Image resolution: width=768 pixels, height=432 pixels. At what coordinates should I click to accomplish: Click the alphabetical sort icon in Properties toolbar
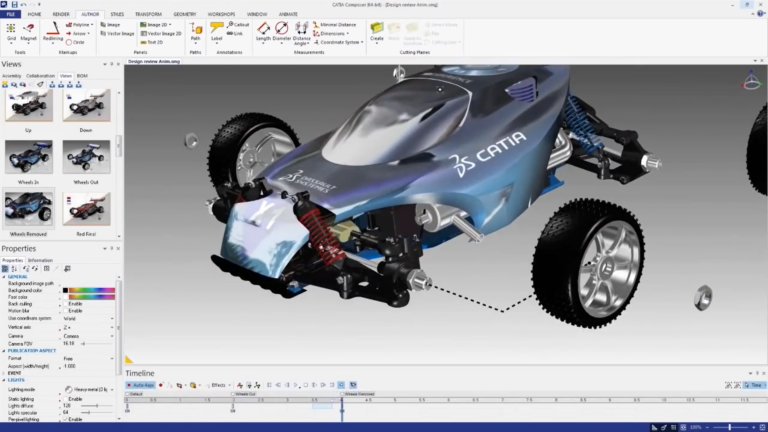(14, 268)
